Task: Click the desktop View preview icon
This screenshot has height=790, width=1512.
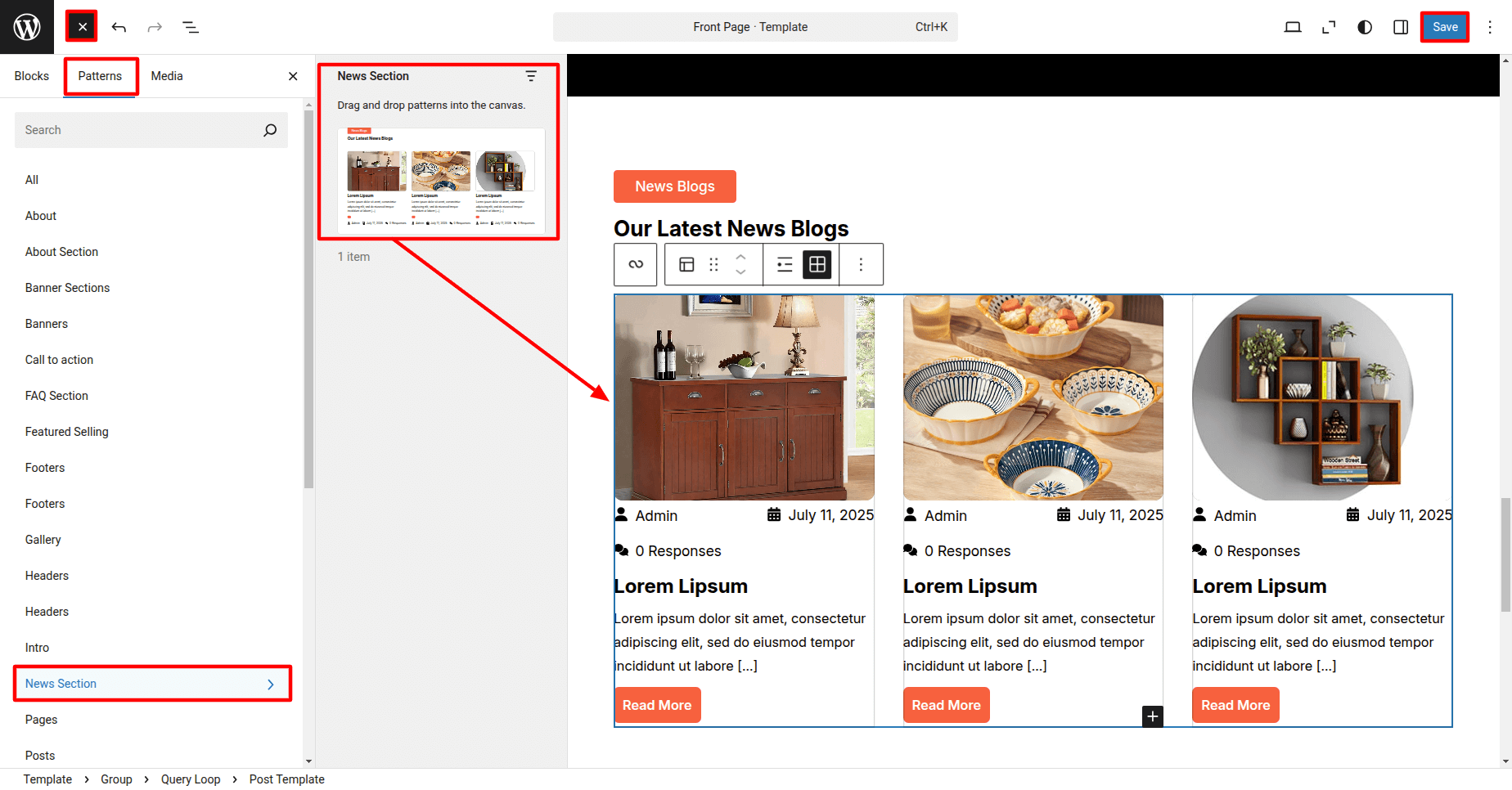Action: (1293, 28)
